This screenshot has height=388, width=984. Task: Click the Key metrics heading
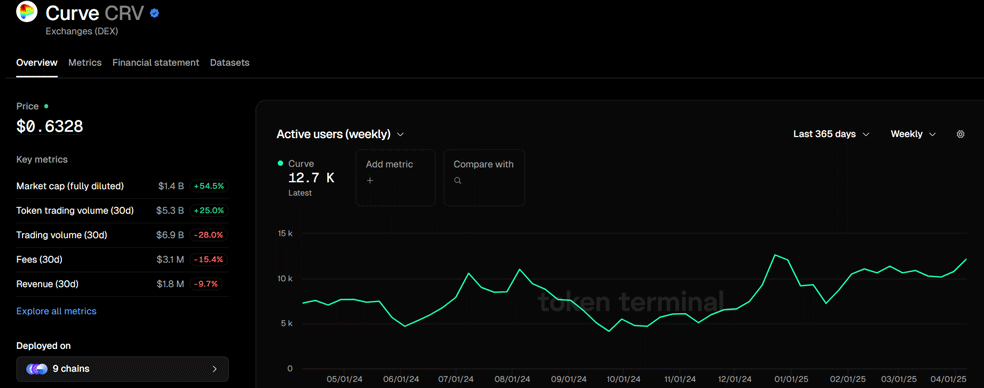[41, 159]
